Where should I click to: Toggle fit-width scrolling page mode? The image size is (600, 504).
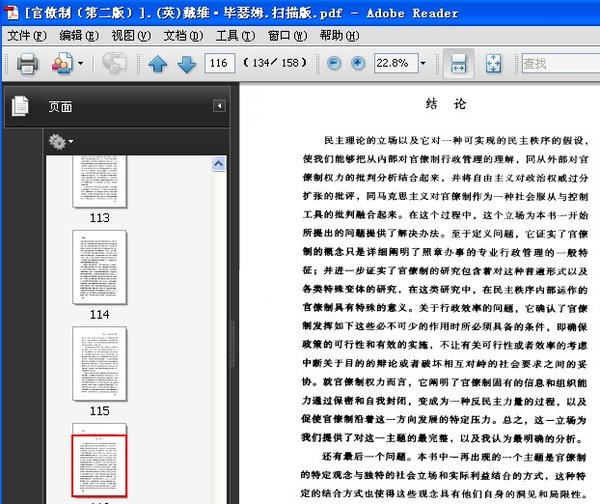pos(458,64)
